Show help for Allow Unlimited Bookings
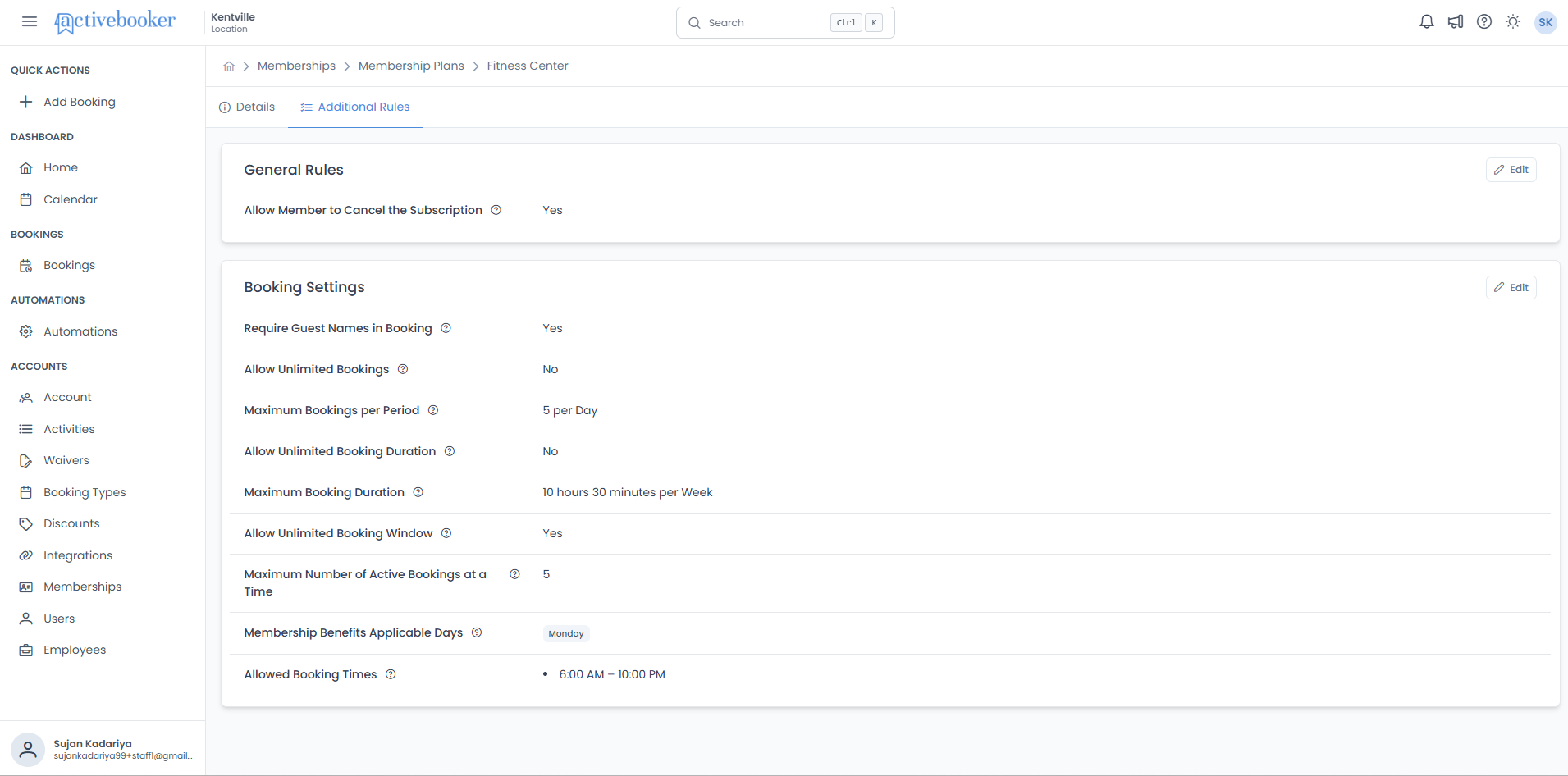Viewport: 1568px width, 776px height. (403, 369)
